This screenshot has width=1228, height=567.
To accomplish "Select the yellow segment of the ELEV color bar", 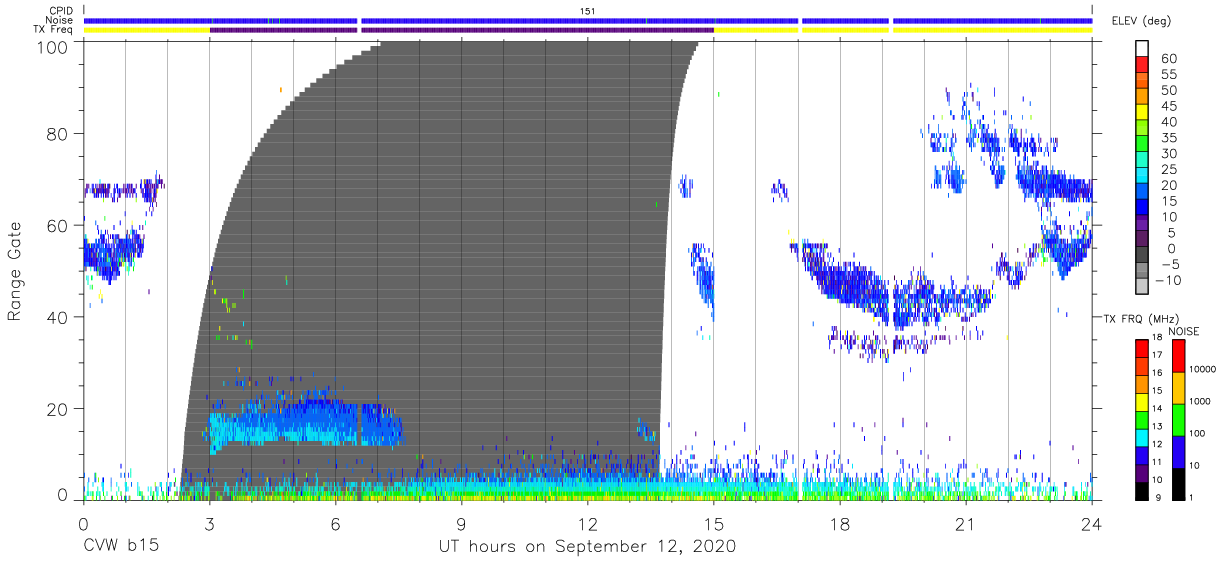I will click(1141, 112).
